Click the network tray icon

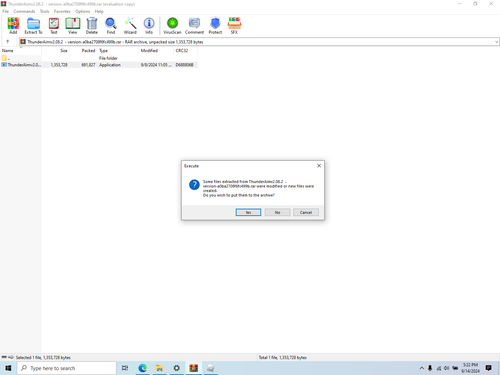coord(439,368)
